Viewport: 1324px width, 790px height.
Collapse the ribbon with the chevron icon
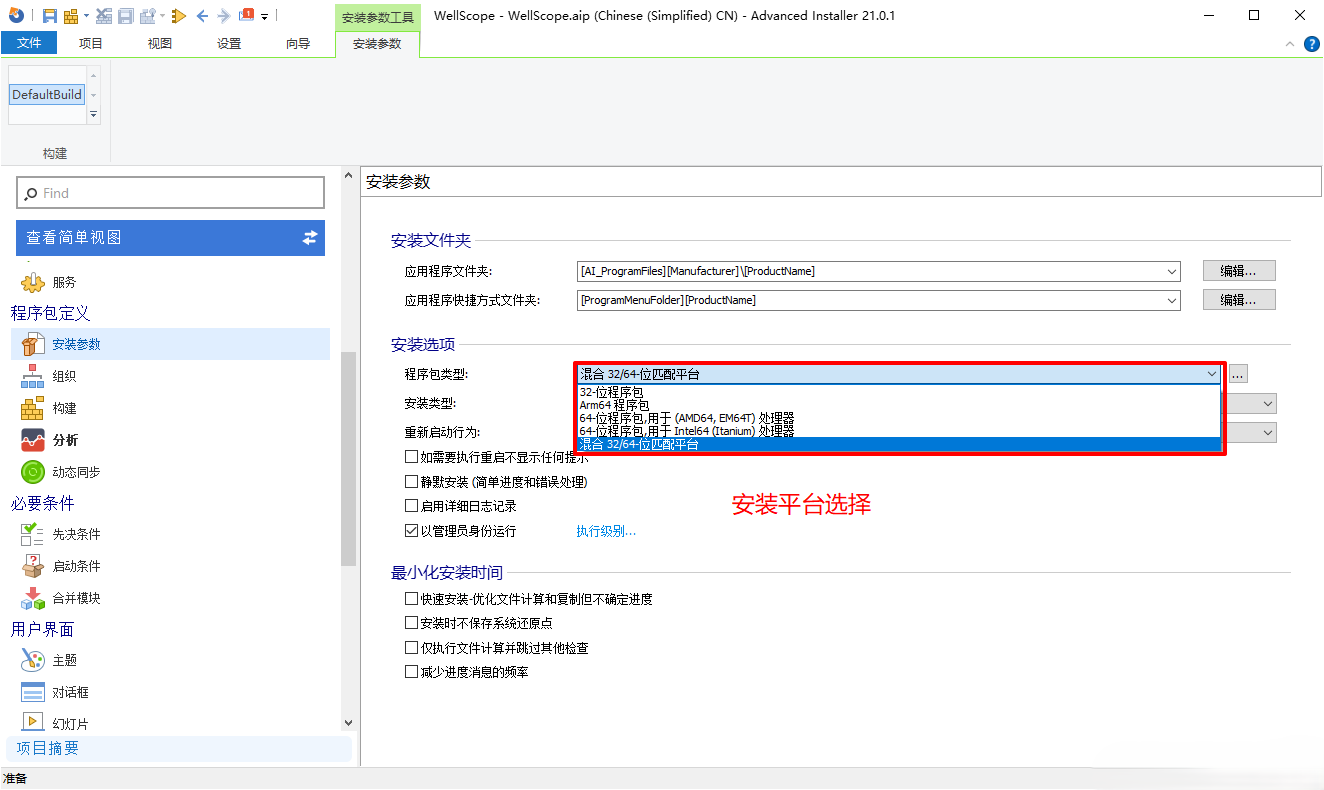[x=1290, y=44]
